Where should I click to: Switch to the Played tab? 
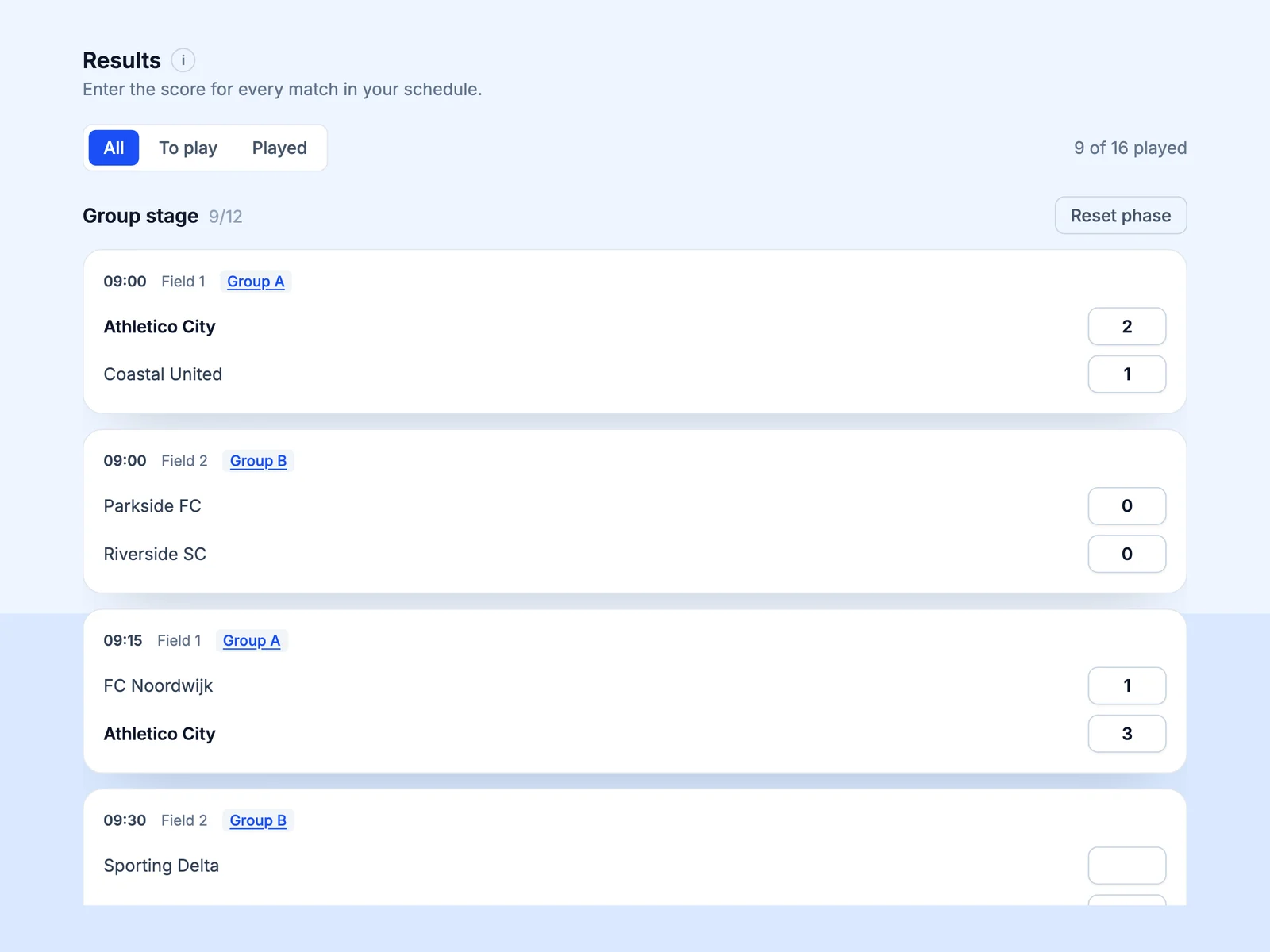(x=279, y=148)
